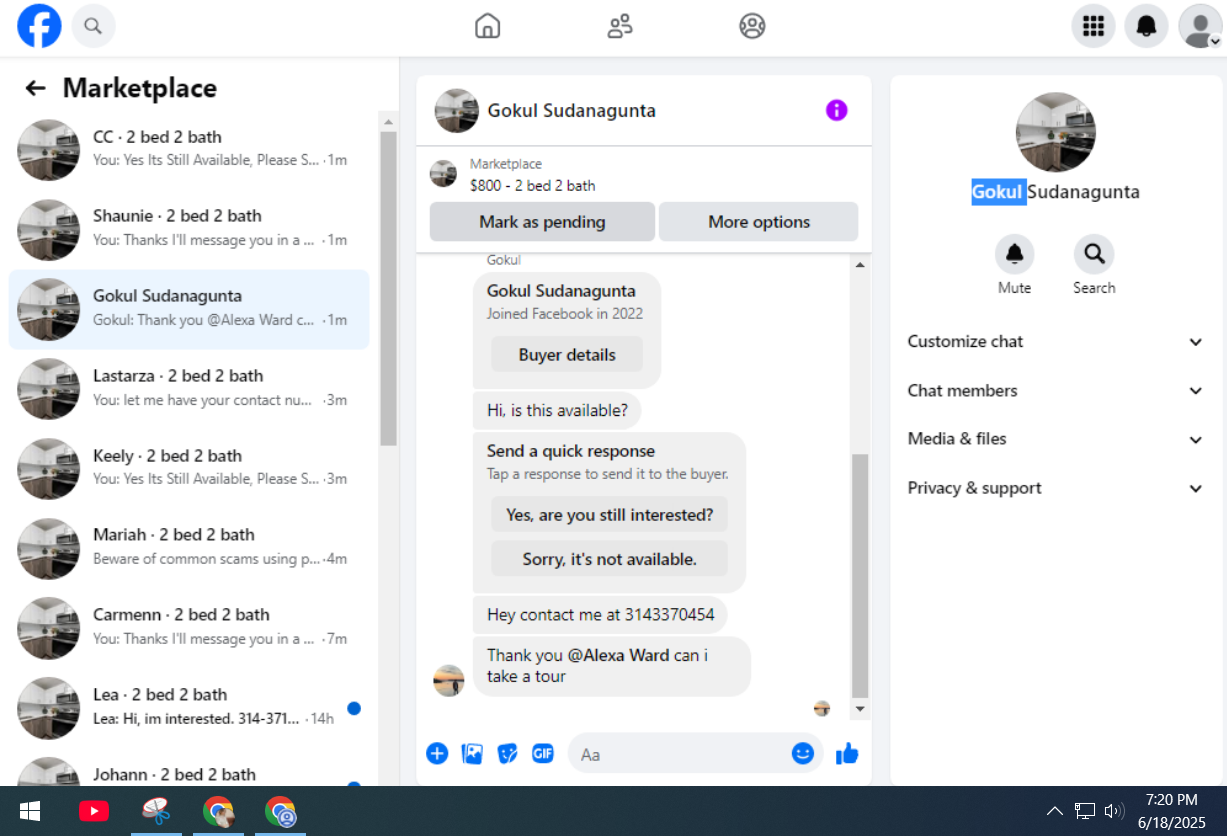Image resolution: width=1227 pixels, height=836 pixels.
Task: Go to the Home feed icon
Action: point(487,26)
